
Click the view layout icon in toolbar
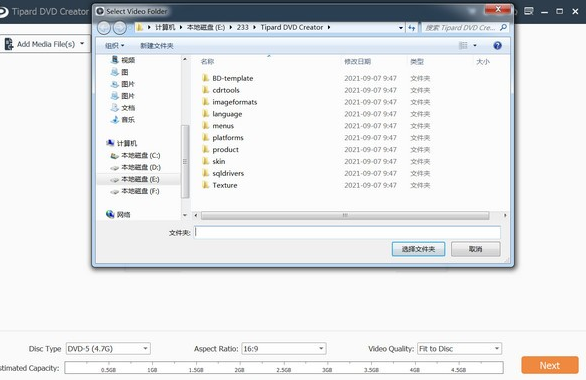click(463, 46)
